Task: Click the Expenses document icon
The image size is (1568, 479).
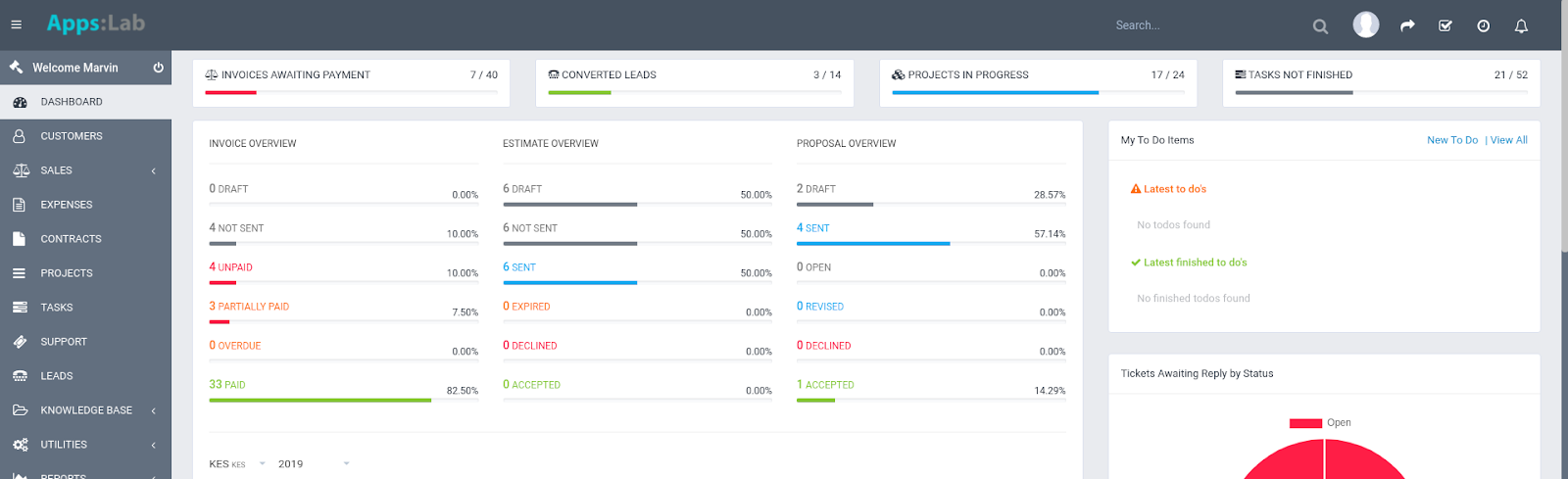Action: 19,205
